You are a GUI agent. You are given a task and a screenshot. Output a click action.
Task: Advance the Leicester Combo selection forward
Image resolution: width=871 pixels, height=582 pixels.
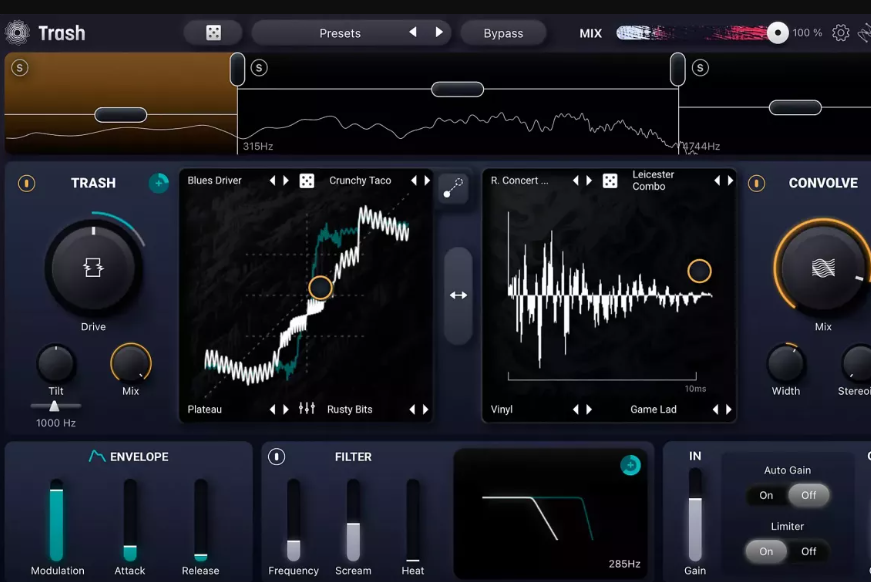(730, 181)
